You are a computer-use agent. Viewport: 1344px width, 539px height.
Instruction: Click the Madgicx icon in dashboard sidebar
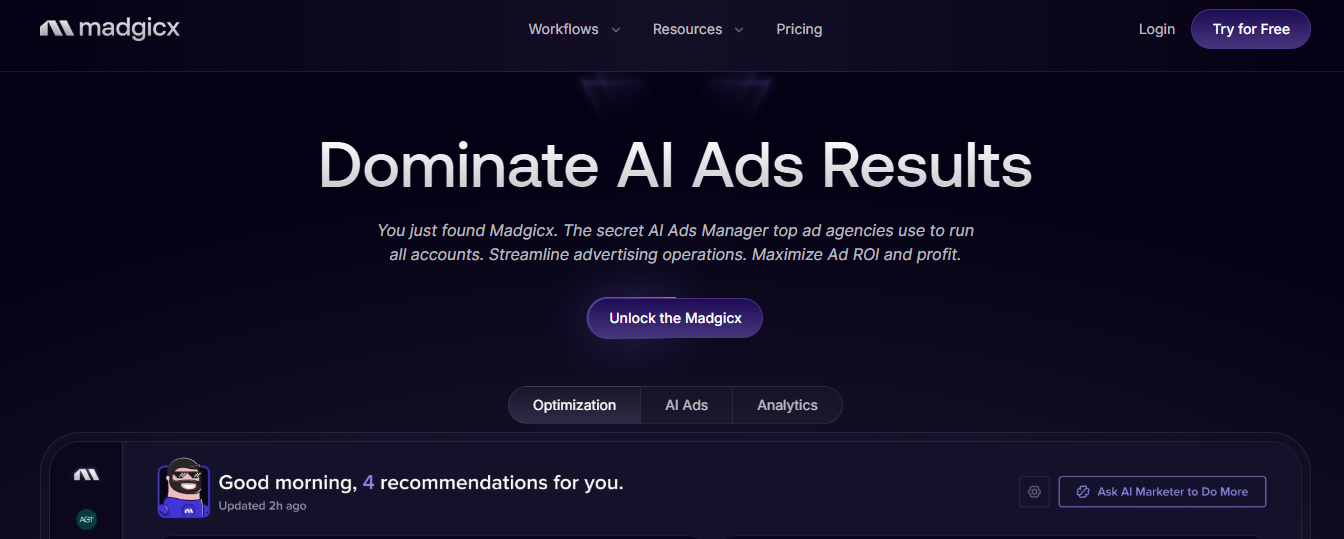click(x=87, y=474)
